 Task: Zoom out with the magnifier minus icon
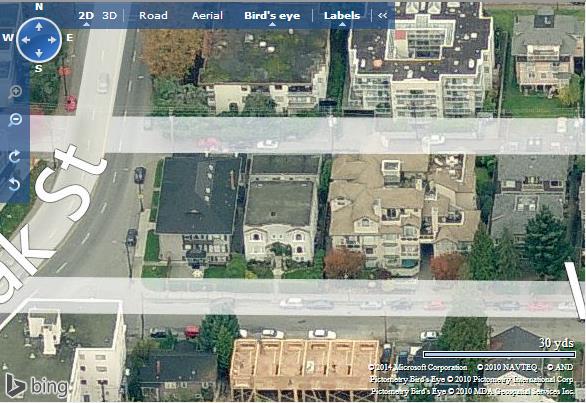pyautogui.click(x=15, y=120)
